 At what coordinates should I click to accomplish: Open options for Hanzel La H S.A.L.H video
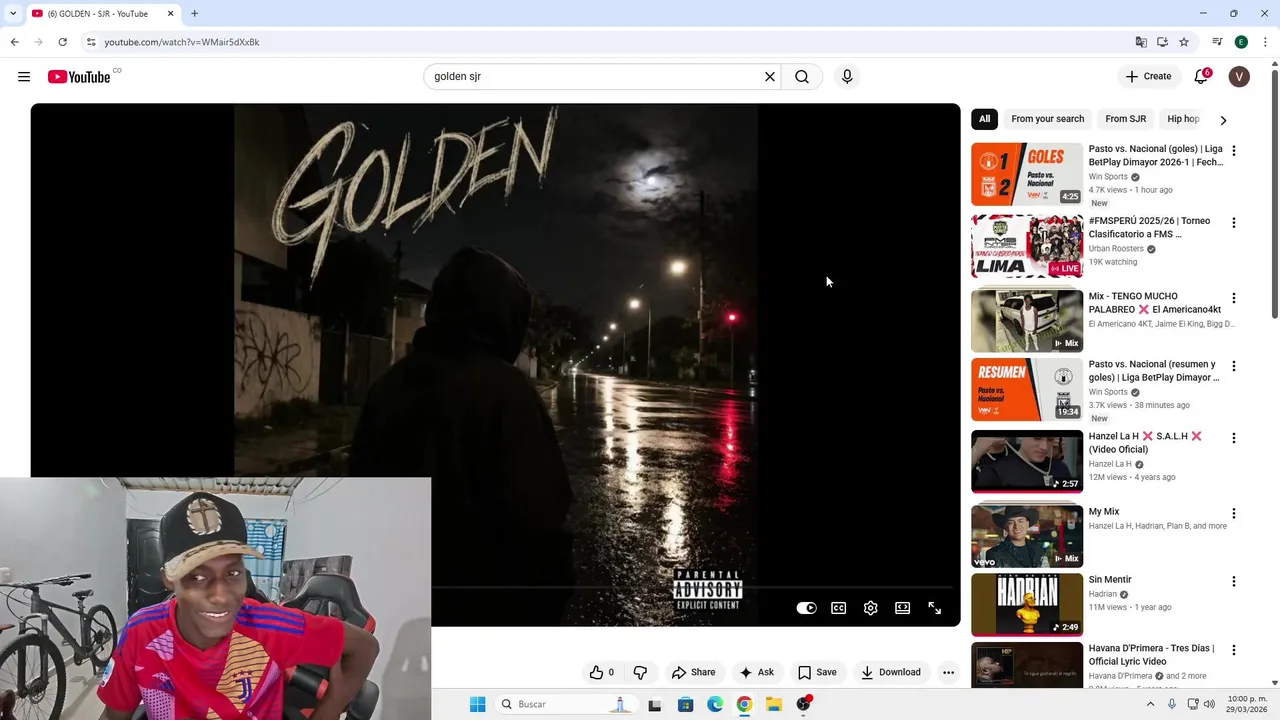[x=1233, y=438]
